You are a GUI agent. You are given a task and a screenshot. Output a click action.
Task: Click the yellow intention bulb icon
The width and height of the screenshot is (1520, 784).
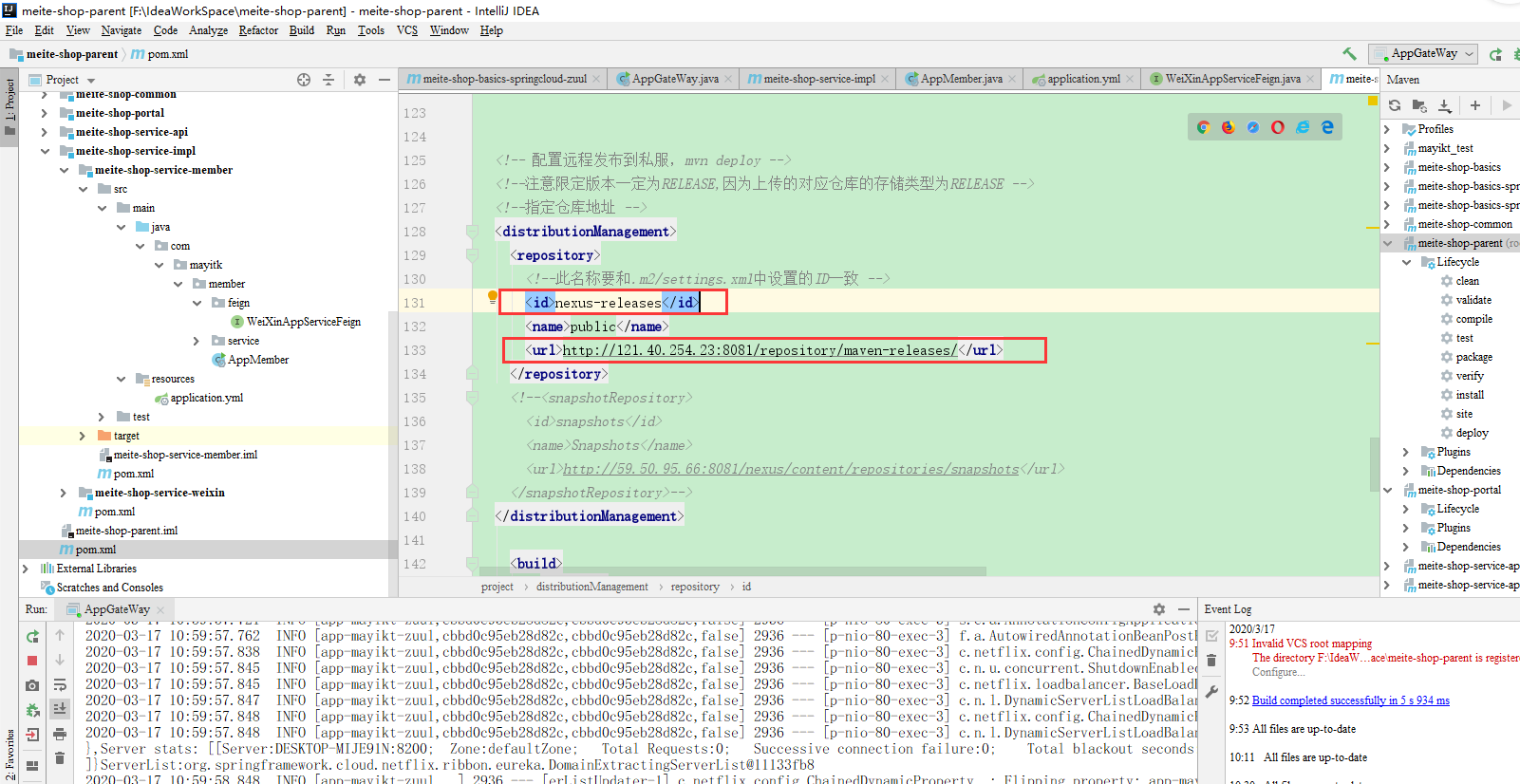point(492,297)
